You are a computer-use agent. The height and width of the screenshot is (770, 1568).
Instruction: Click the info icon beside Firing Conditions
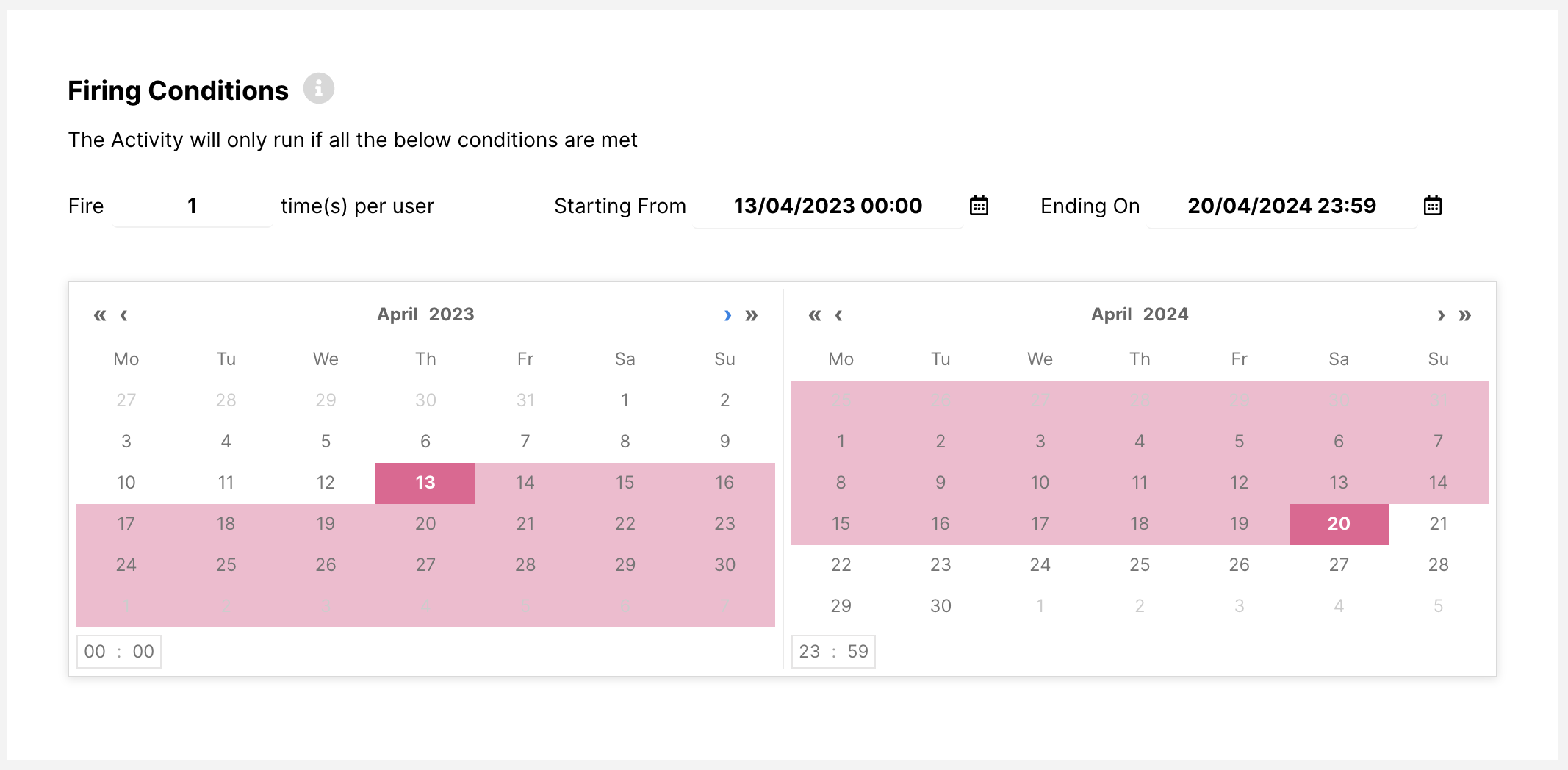click(x=319, y=89)
